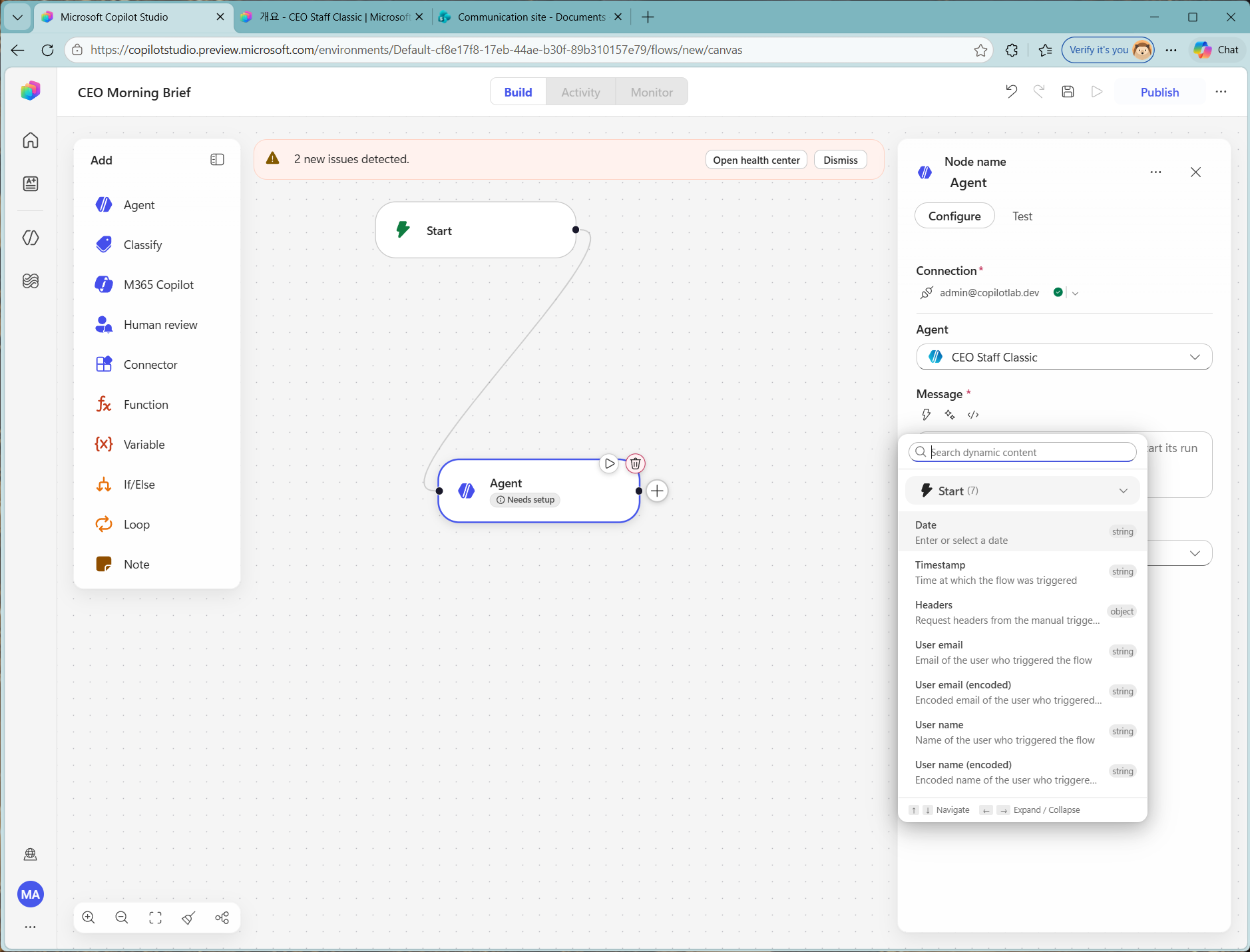The height and width of the screenshot is (952, 1250).
Task: Click the browser address bar URL
Action: pyautogui.click(x=416, y=50)
